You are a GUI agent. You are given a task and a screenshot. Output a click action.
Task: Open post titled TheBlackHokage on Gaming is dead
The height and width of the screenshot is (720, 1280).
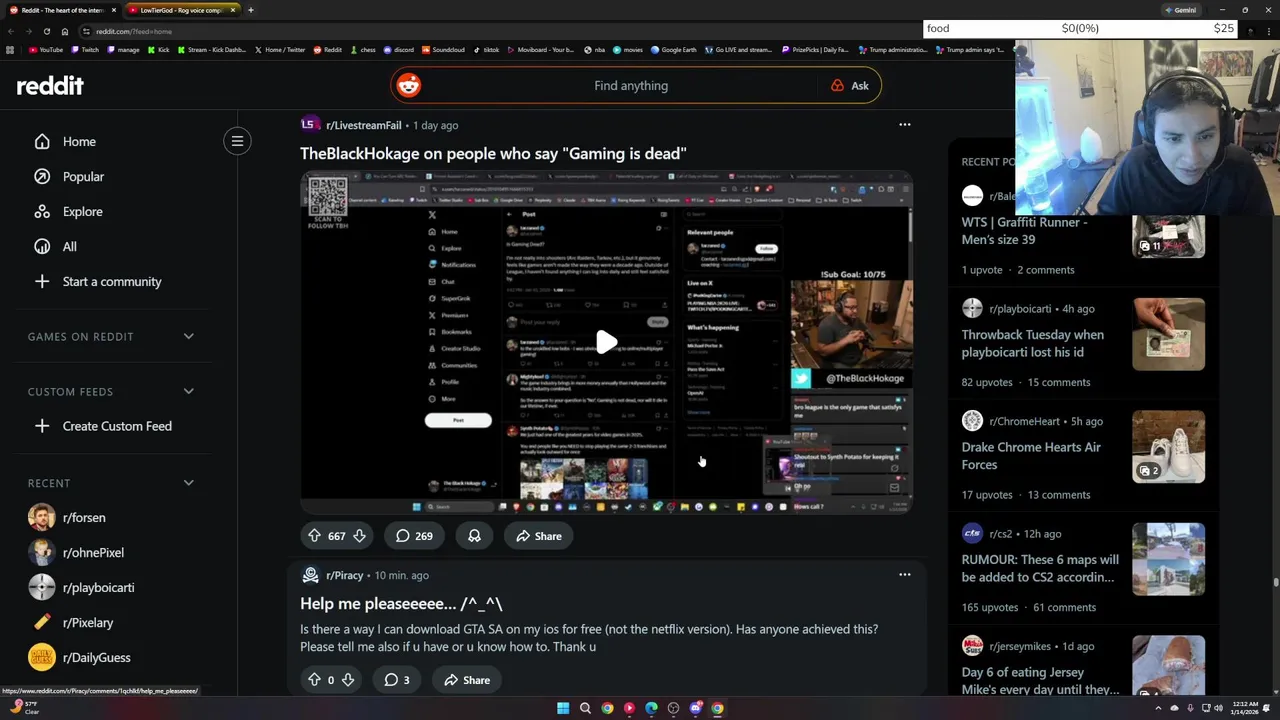click(x=493, y=154)
